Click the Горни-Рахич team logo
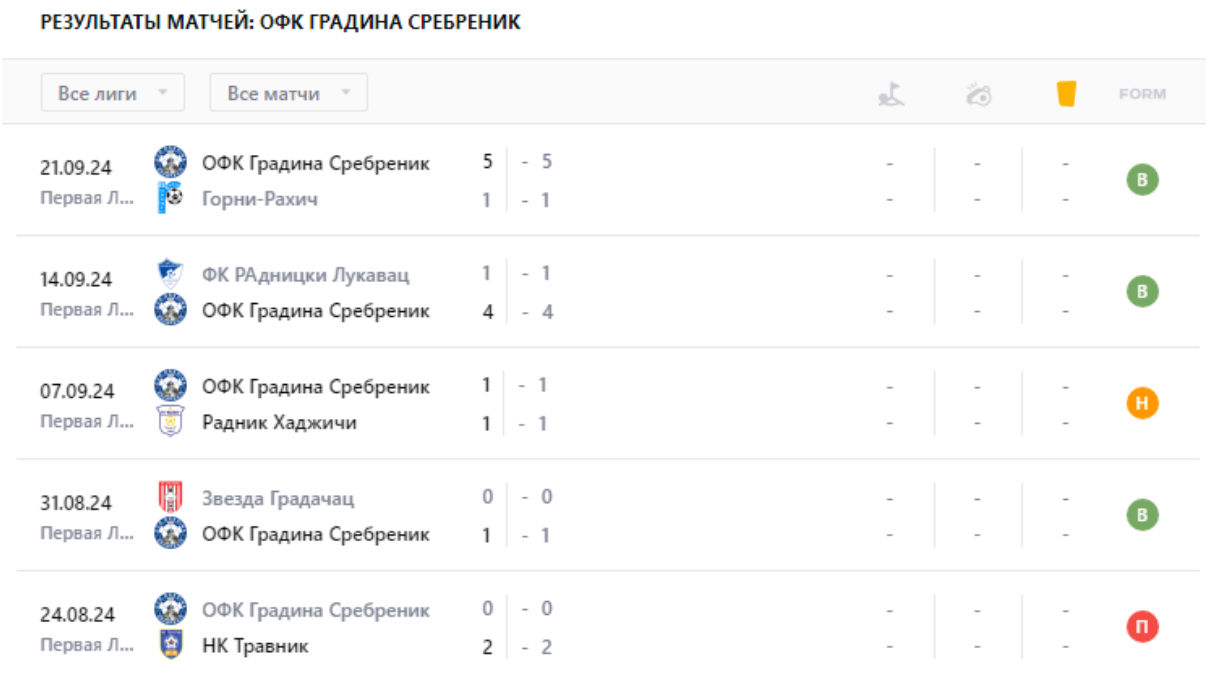 pyautogui.click(x=170, y=199)
